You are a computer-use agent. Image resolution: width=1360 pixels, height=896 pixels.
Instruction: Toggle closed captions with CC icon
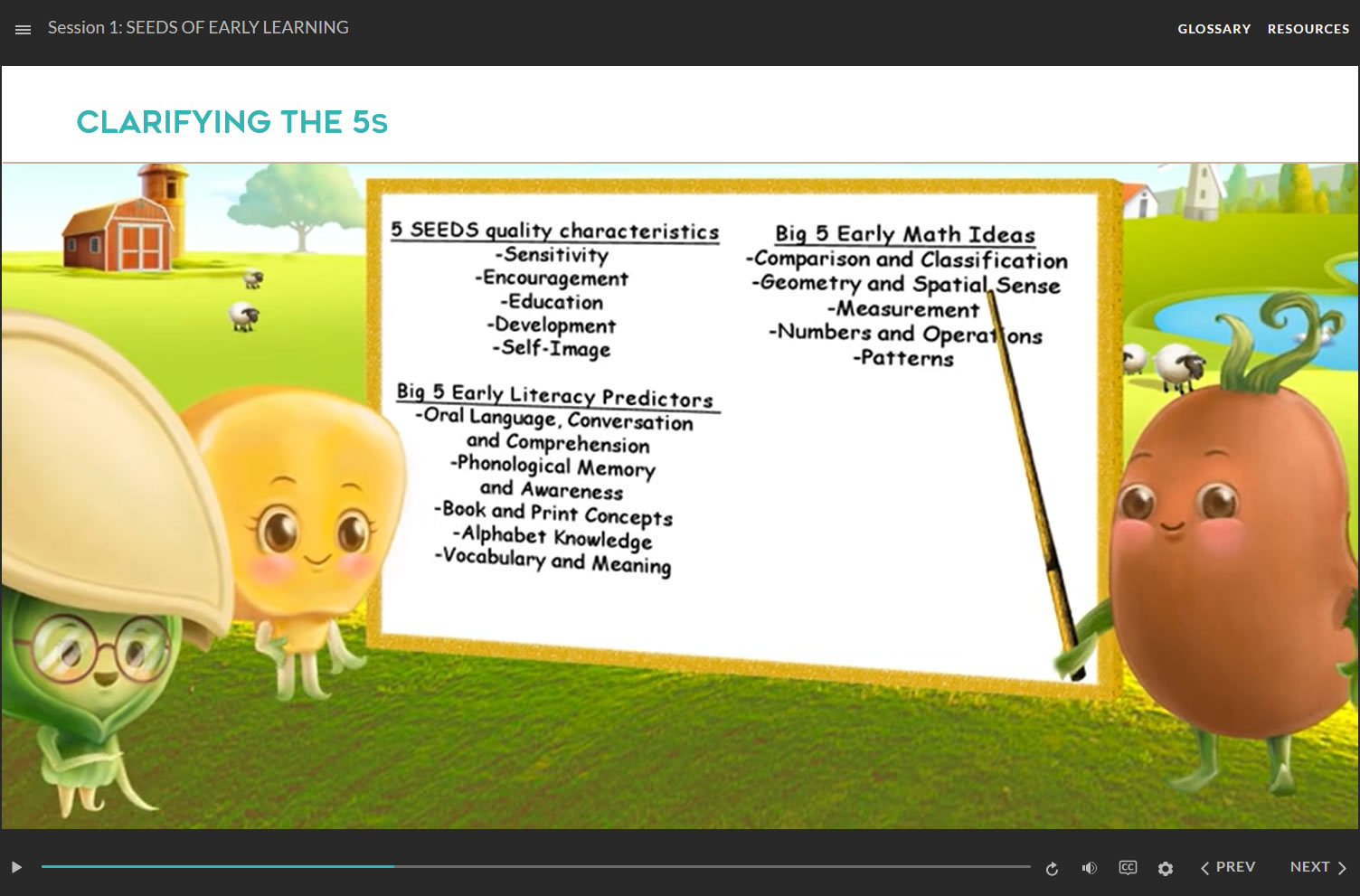pyautogui.click(x=1128, y=867)
